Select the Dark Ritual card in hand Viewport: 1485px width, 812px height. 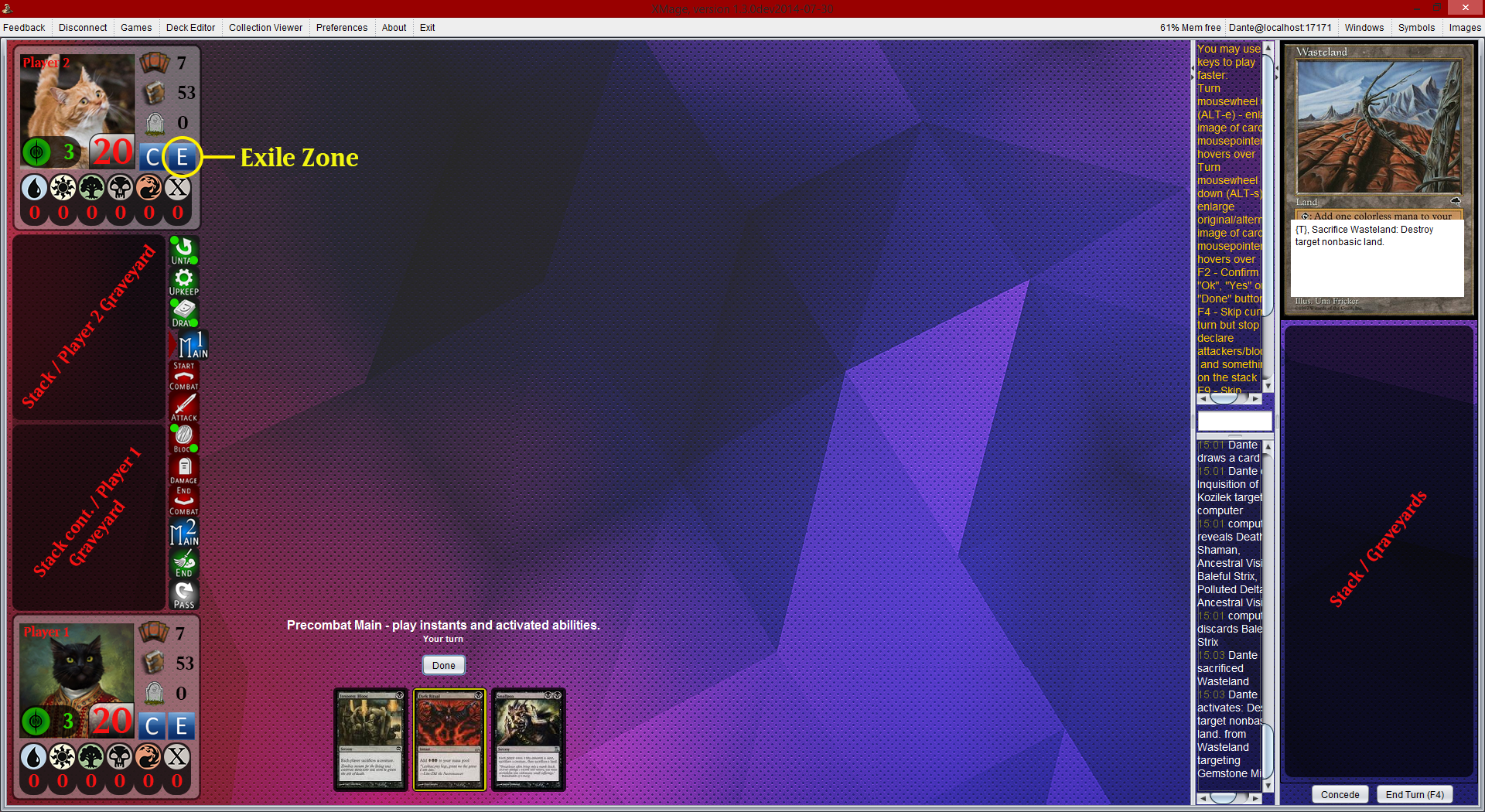(449, 739)
